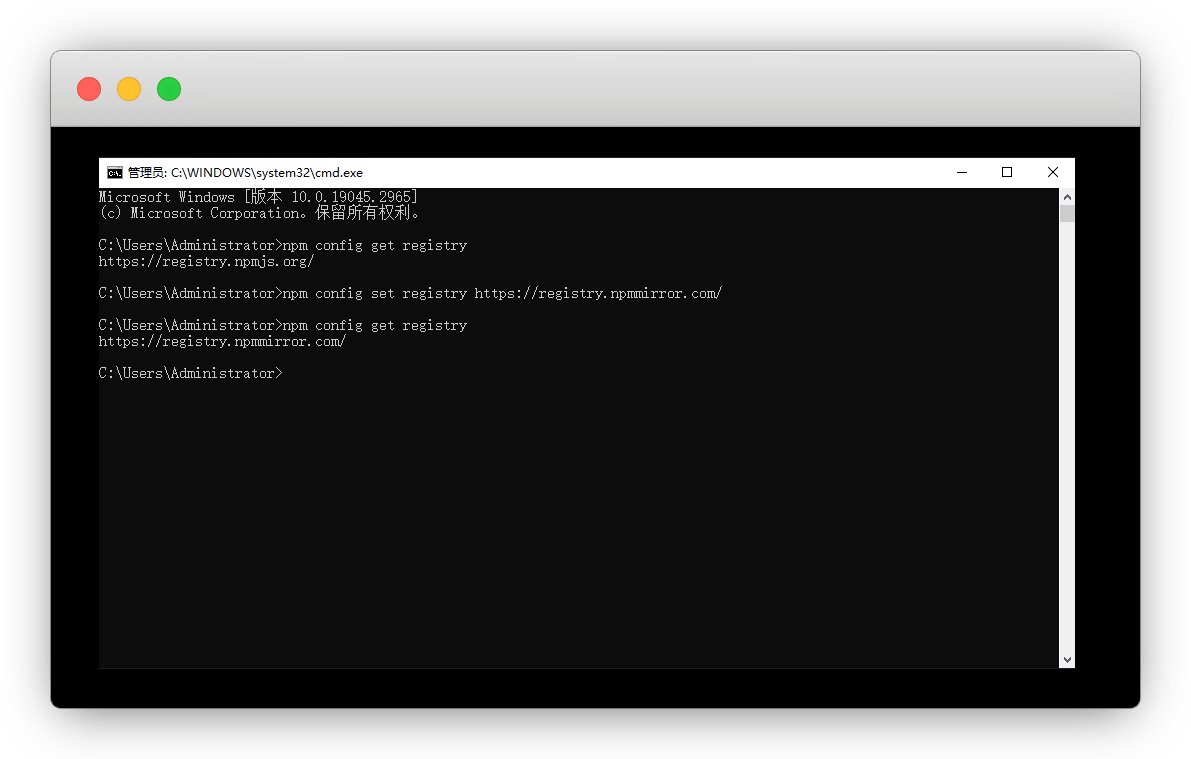
Task: Click the Microsoft Windows version line
Action: [x=258, y=198]
